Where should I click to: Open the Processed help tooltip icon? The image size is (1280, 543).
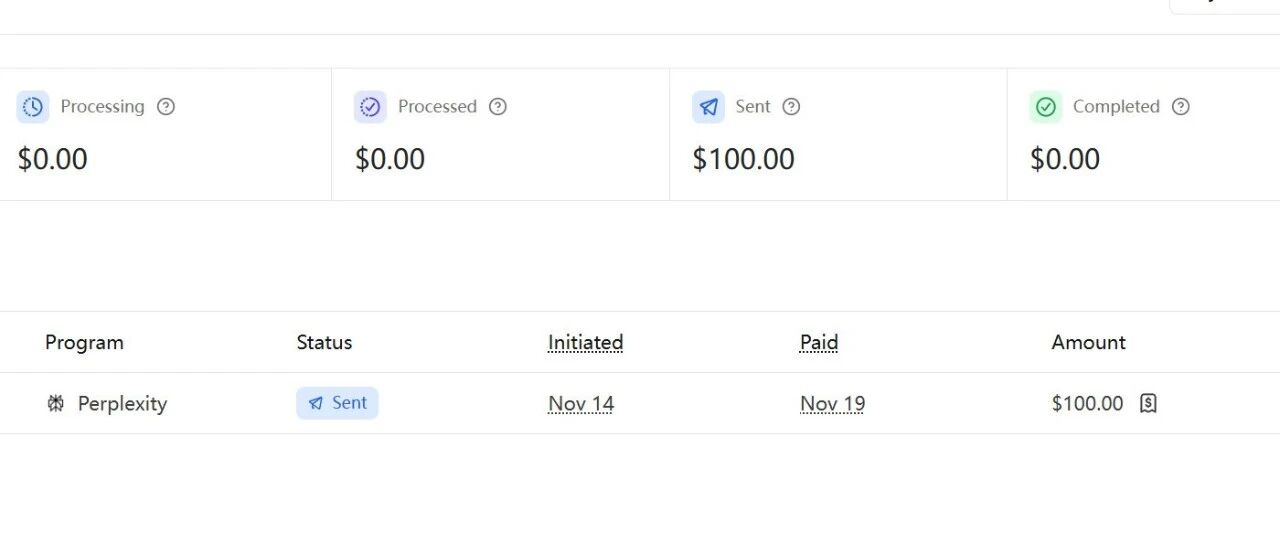(x=498, y=107)
